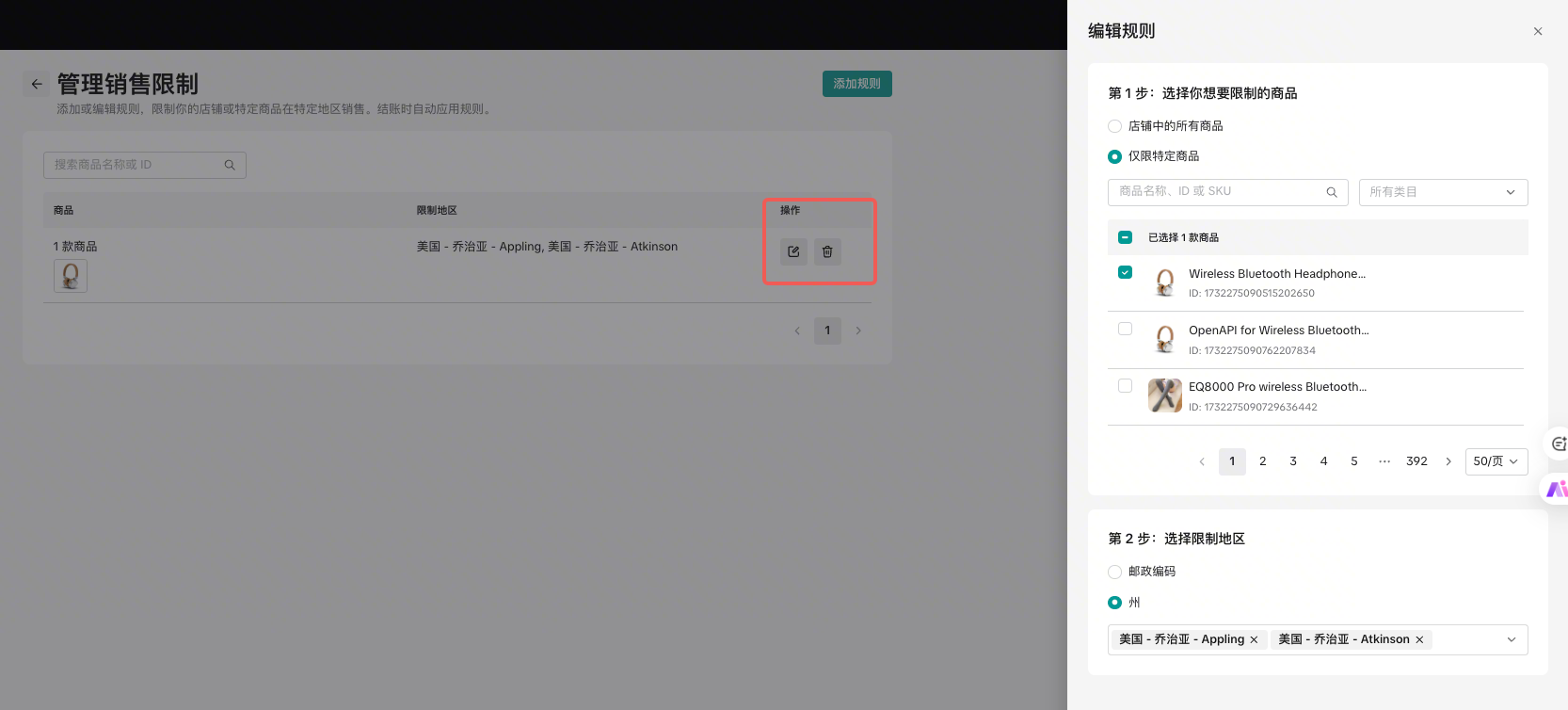Remove the 美国 - 乔治亚 - Appling tag
The image size is (1568, 710).
tap(1254, 639)
